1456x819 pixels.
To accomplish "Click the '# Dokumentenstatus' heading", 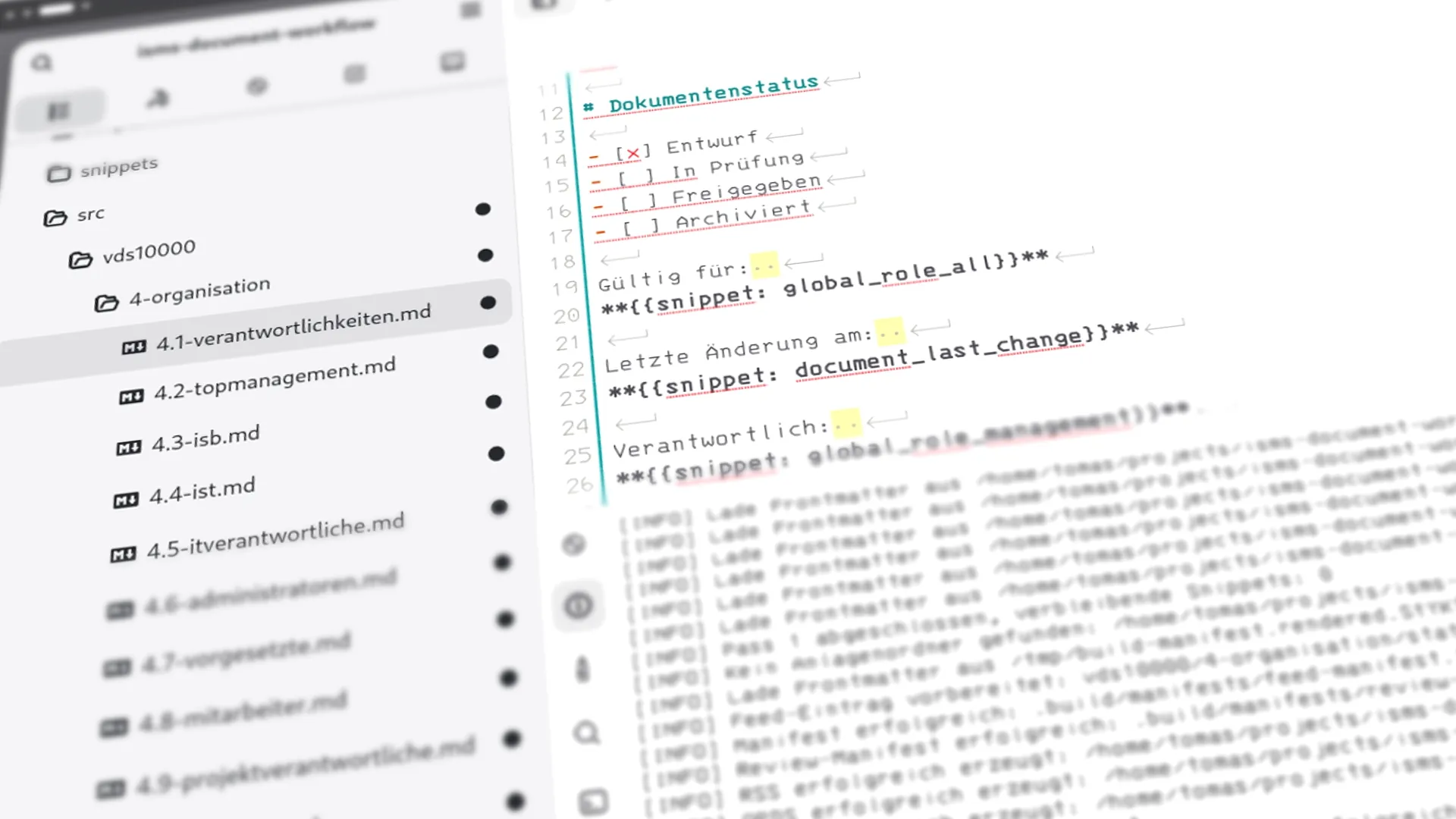I will click(x=701, y=95).
